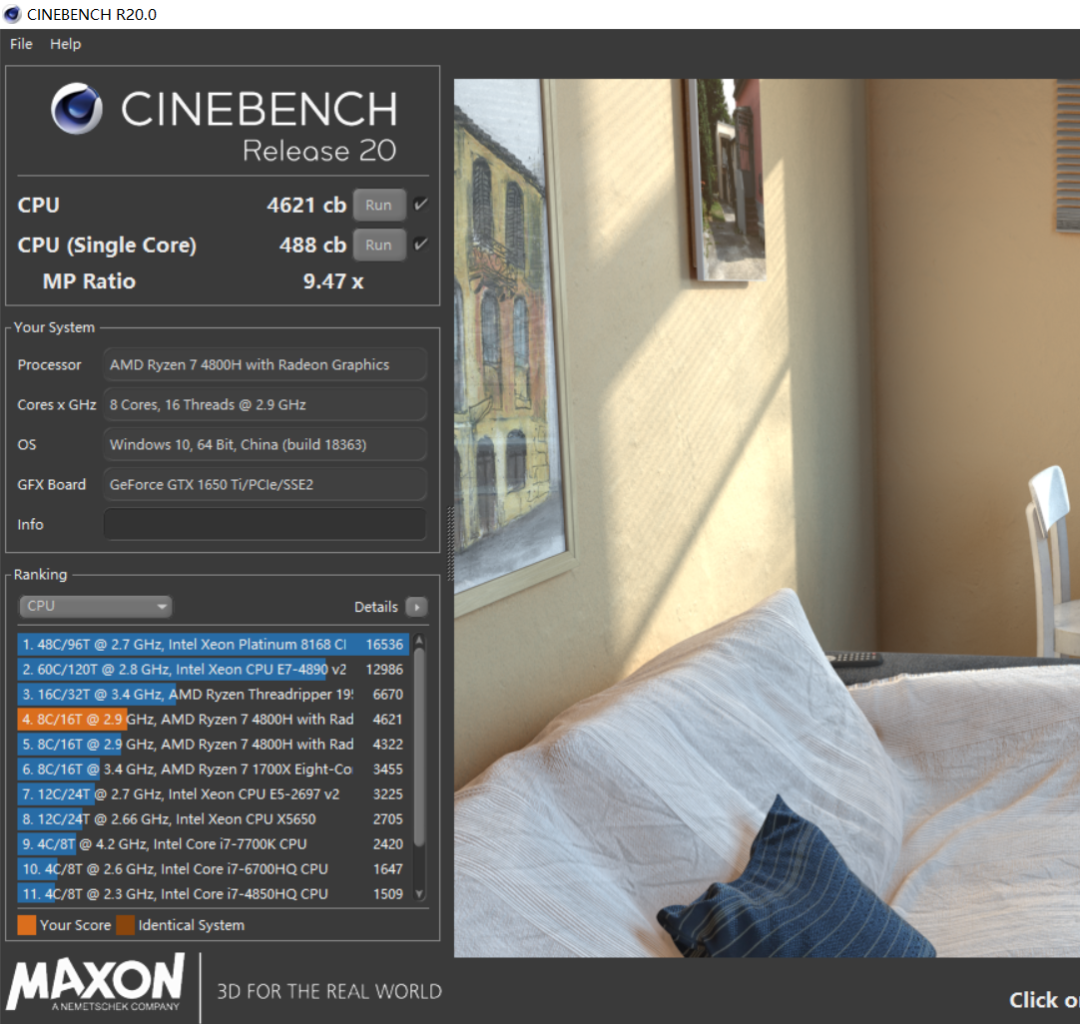1080x1024 pixels.
Task: Open the CPU ranking type dropdown
Action: click(x=95, y=606)
